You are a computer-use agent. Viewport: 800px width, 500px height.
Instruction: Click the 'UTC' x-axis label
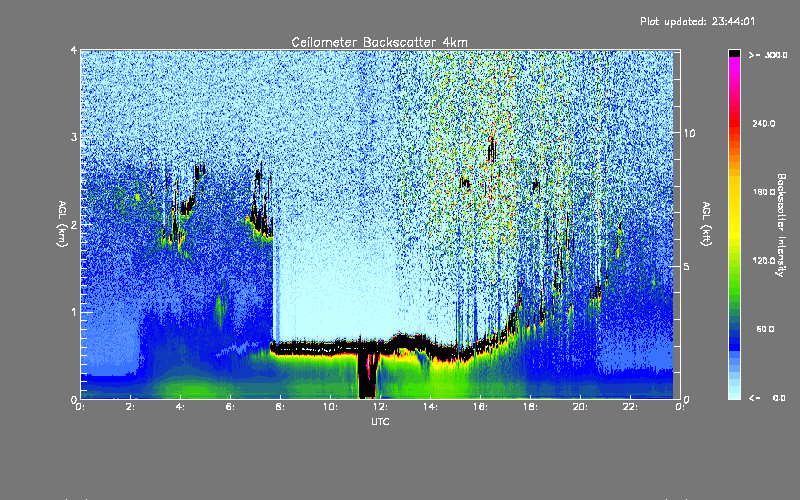380,421
